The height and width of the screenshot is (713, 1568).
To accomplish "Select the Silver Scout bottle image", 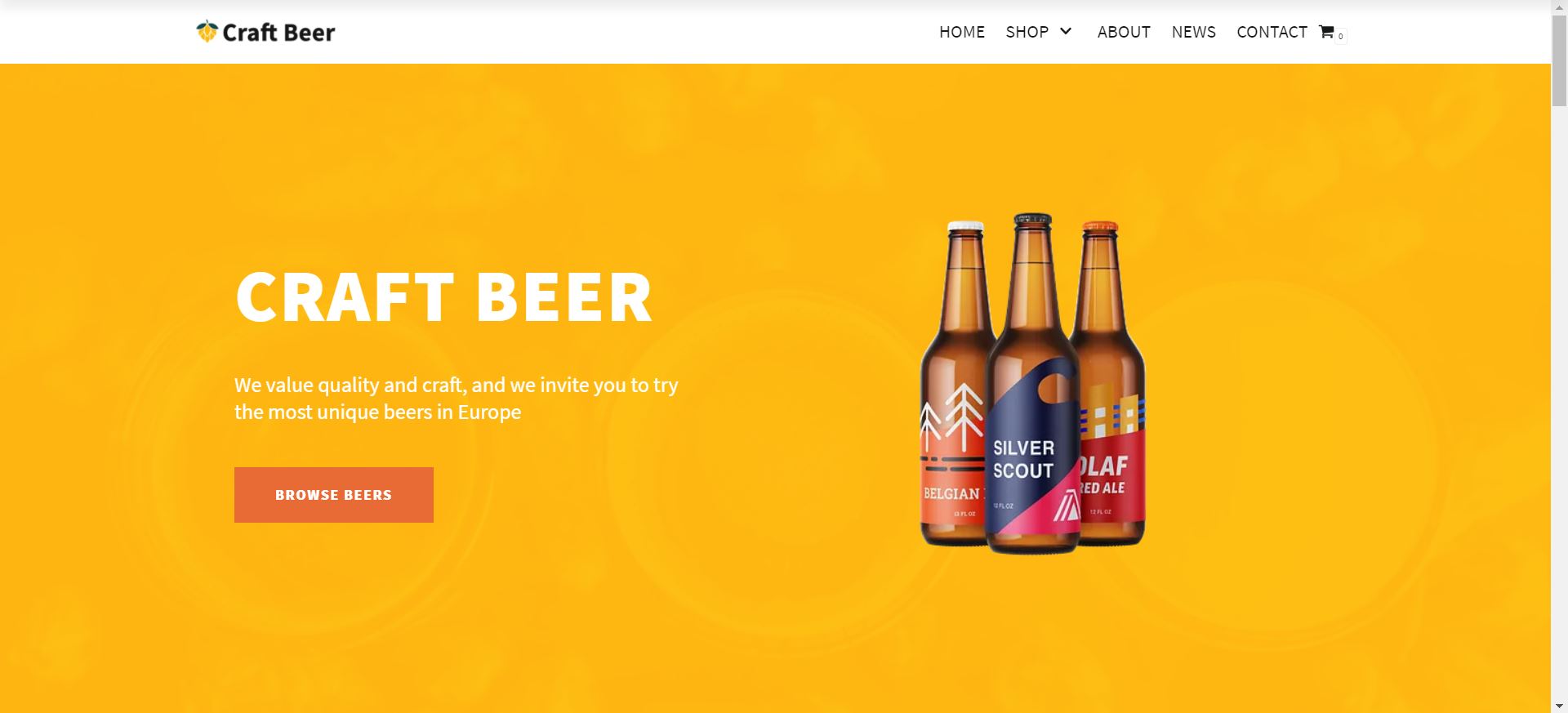I will click(1032, 384).
